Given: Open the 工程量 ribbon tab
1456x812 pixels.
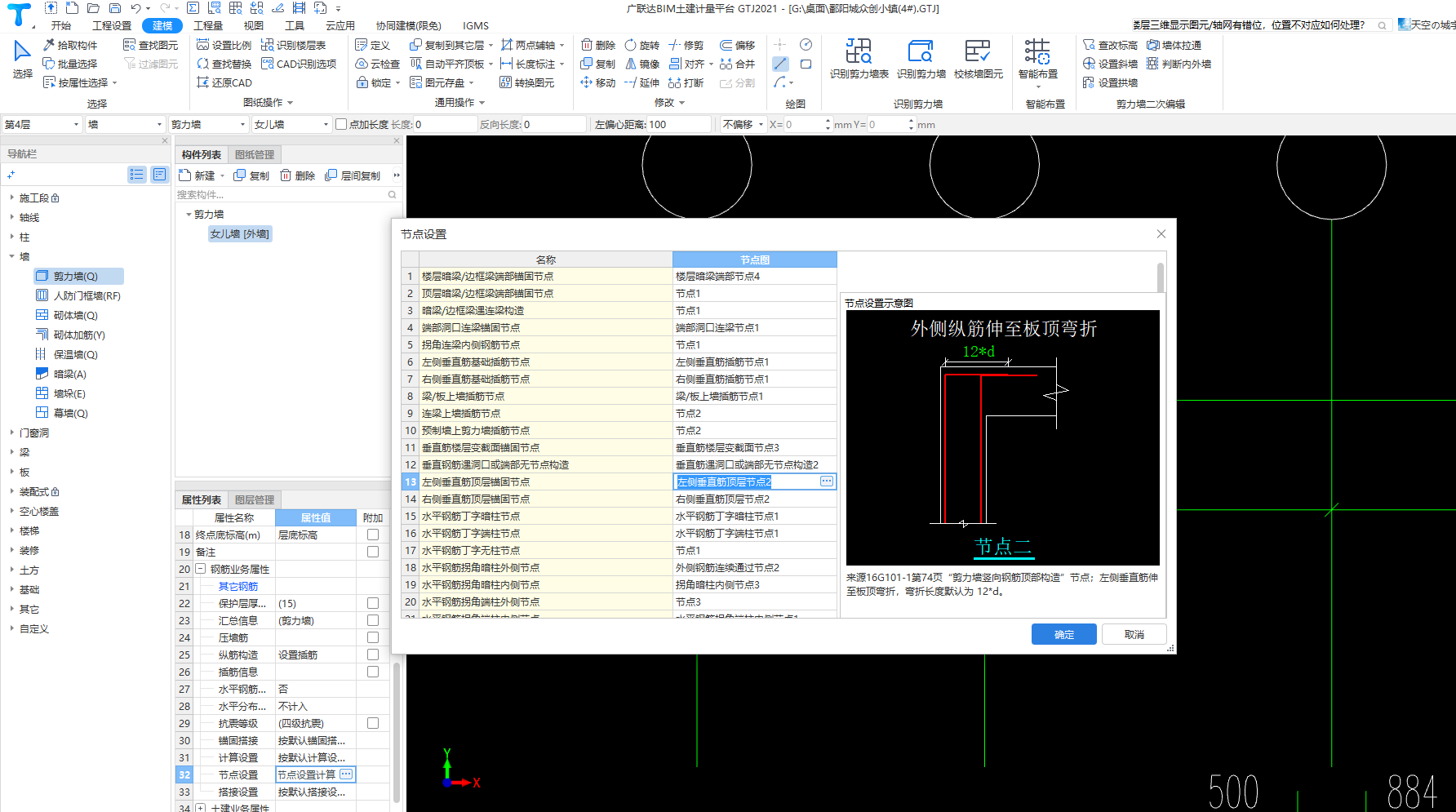Looking at the screenshot, I should click(x=208, y=25).
